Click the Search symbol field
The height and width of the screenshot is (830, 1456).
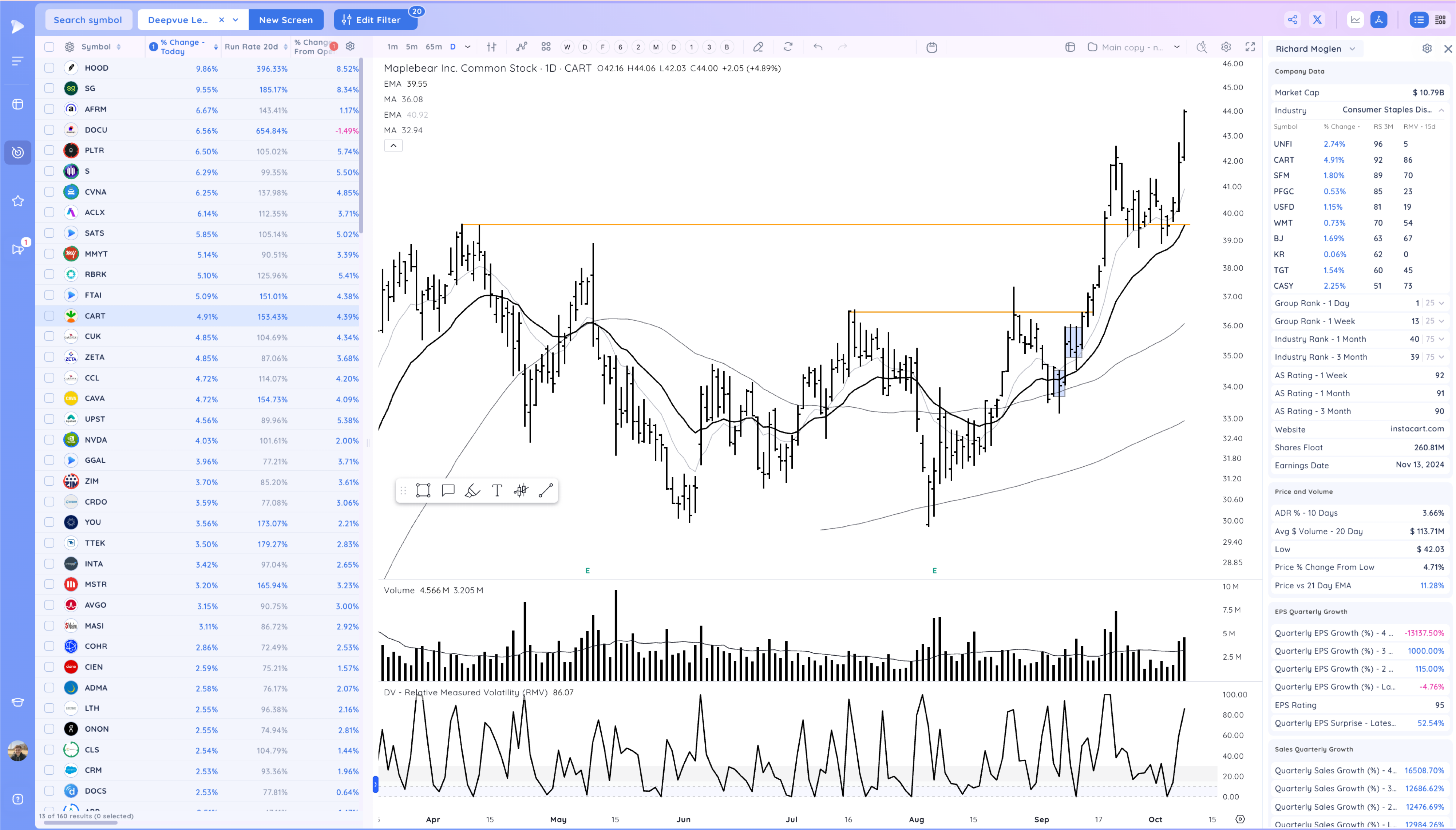(88, 20)
